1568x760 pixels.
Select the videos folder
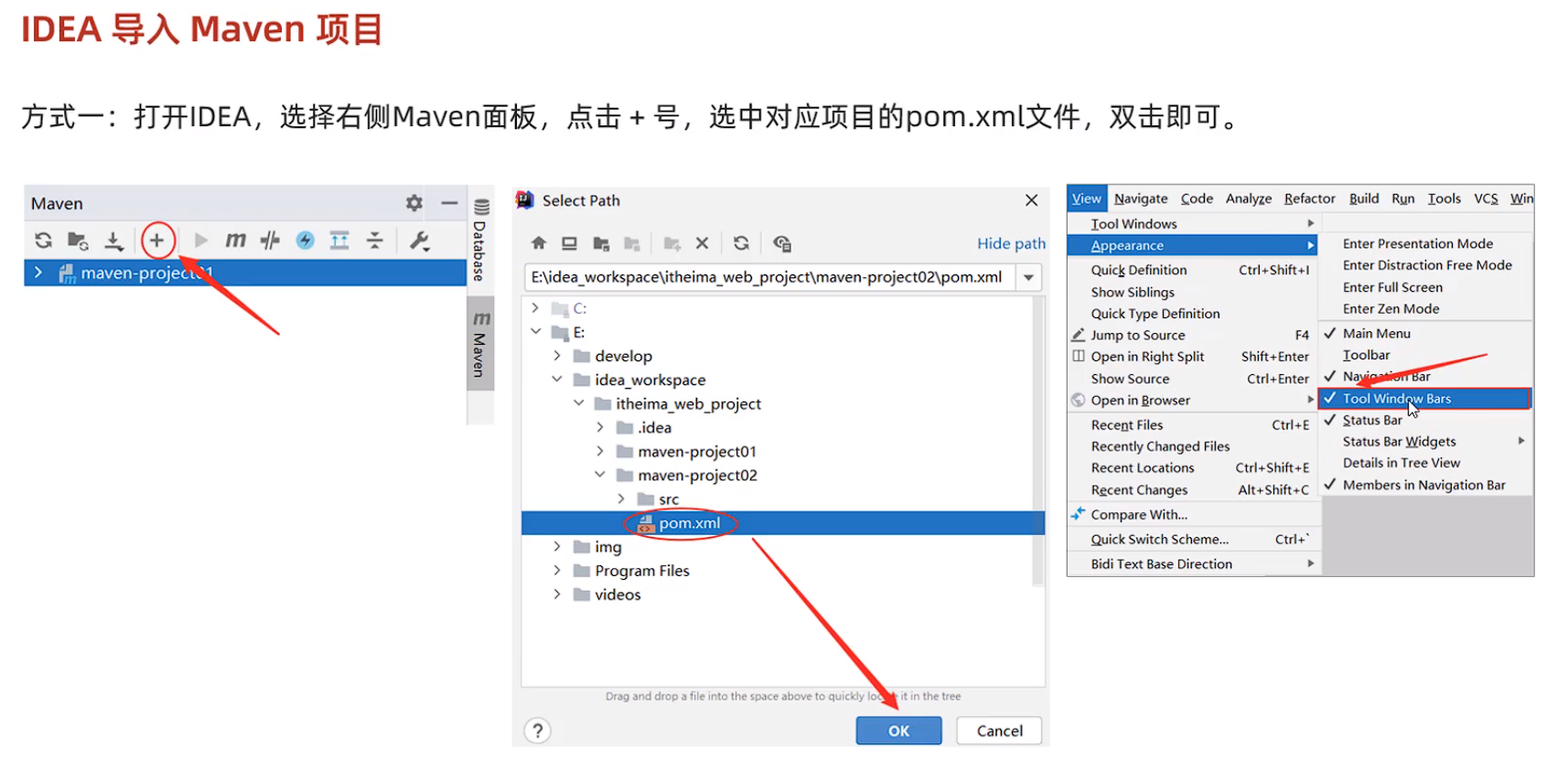(607, 594)
